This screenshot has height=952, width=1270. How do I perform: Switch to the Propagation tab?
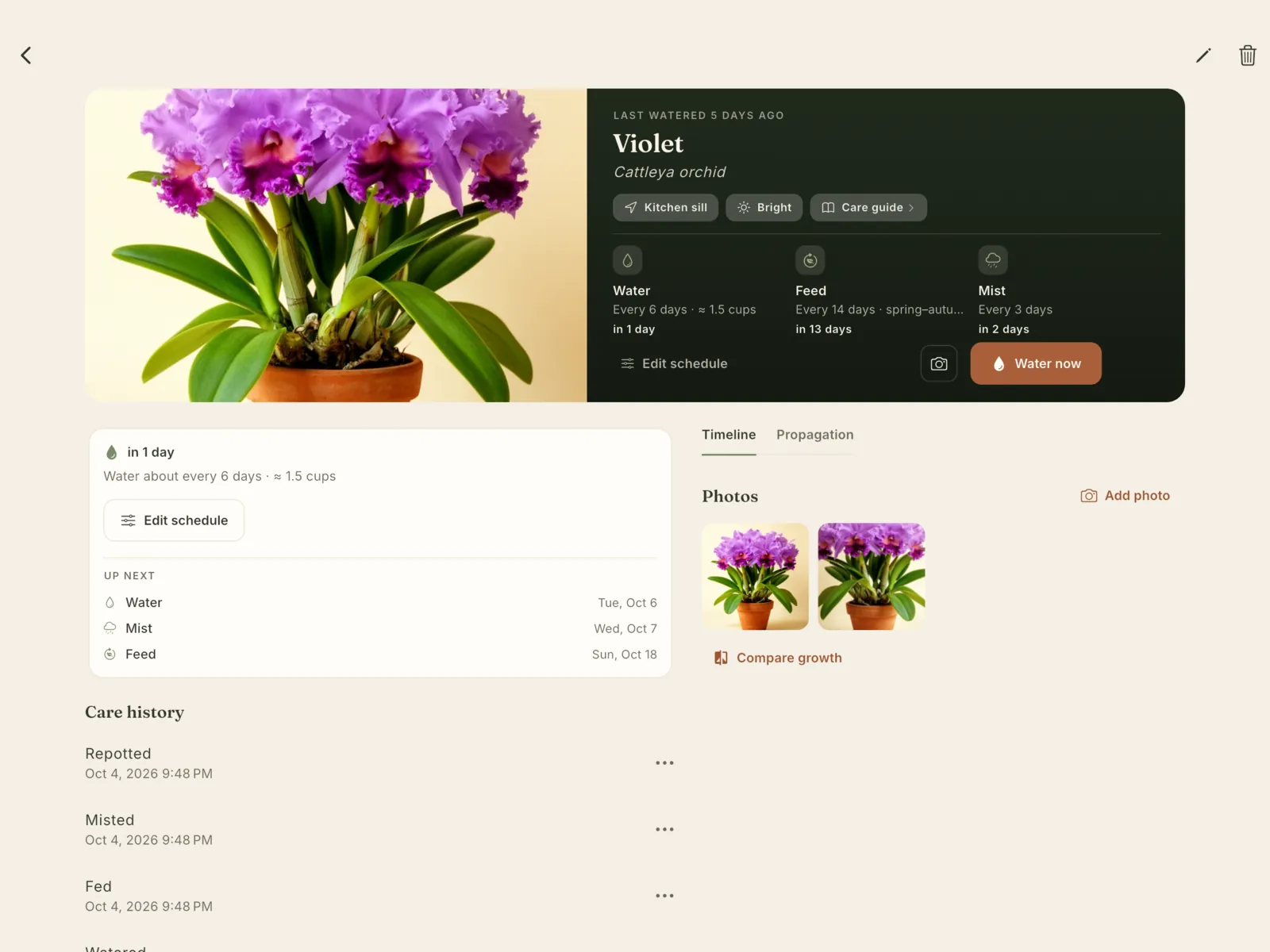(x=815, y=435)
